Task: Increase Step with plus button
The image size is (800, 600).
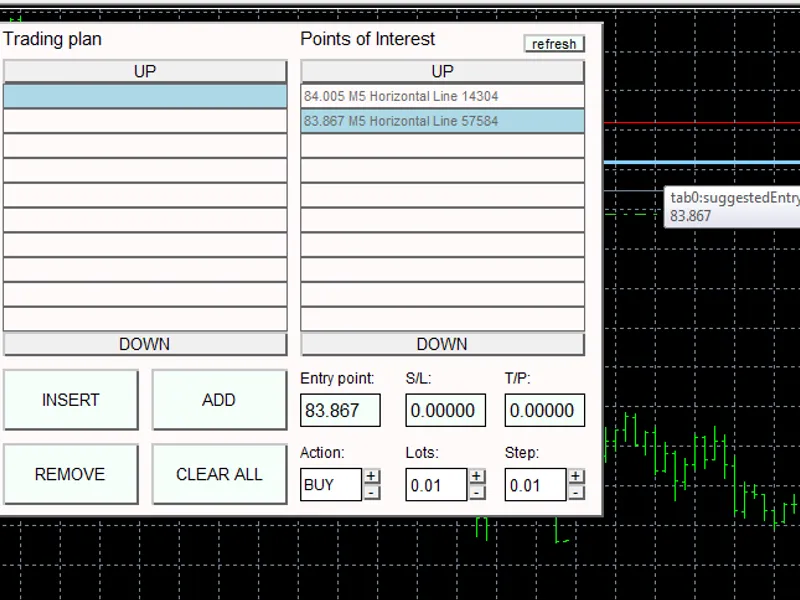Action: (576, 476)
